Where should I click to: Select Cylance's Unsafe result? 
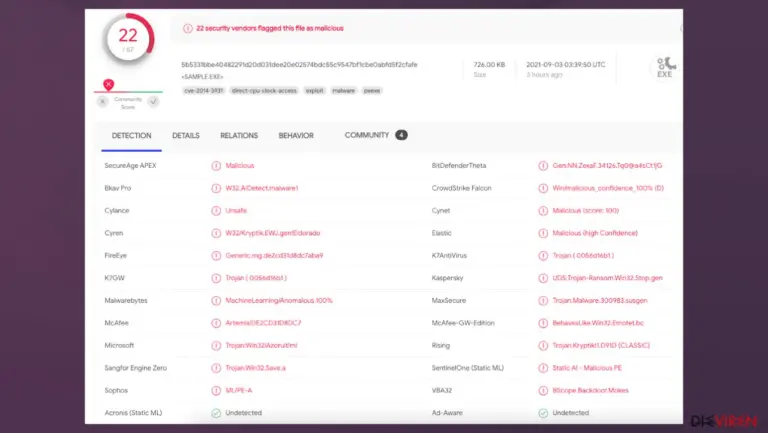click(x=236, y=211)
